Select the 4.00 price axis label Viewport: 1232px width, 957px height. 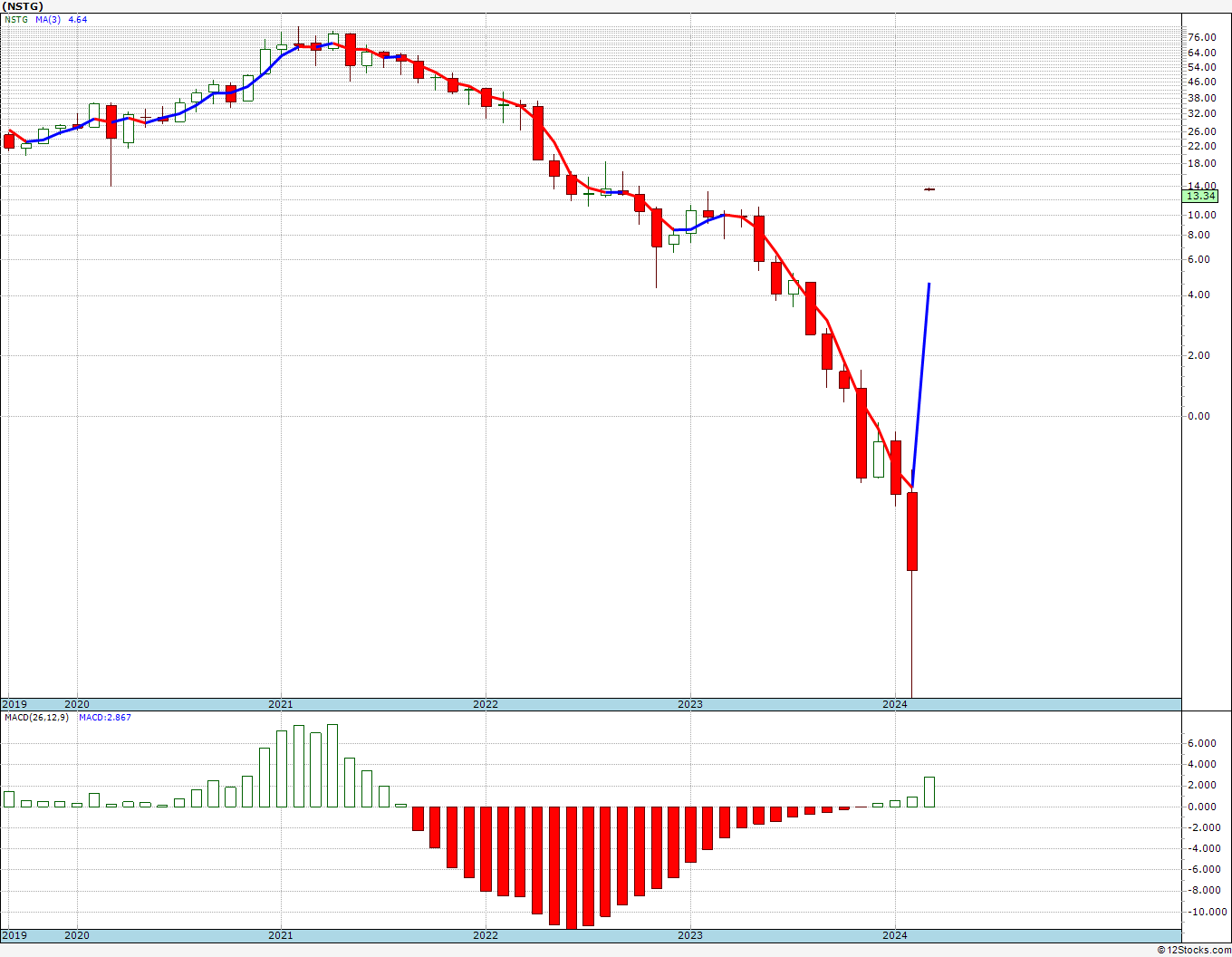(x=1198, y=295)
